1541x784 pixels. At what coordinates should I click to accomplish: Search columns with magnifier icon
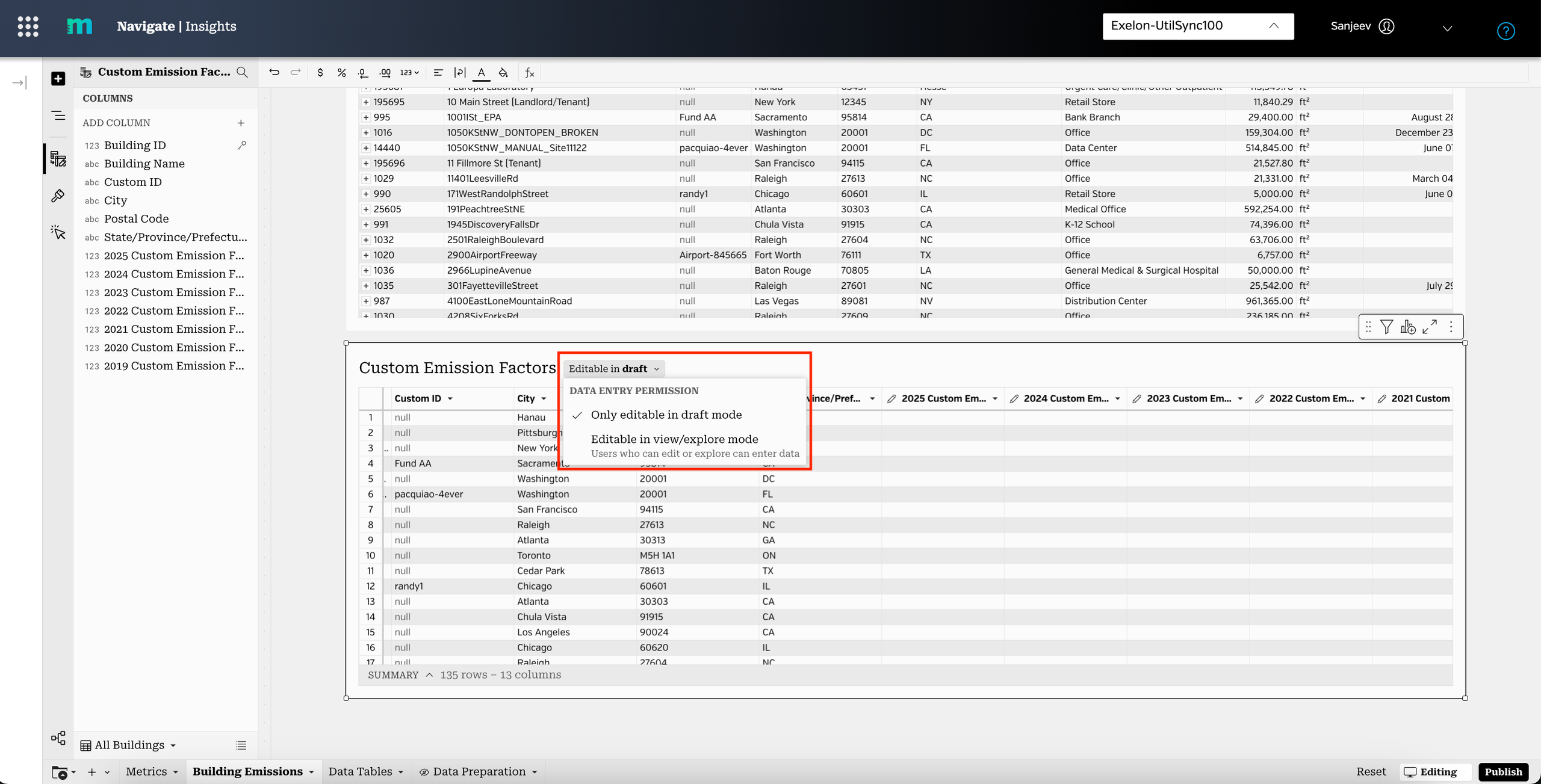[243, 72]
